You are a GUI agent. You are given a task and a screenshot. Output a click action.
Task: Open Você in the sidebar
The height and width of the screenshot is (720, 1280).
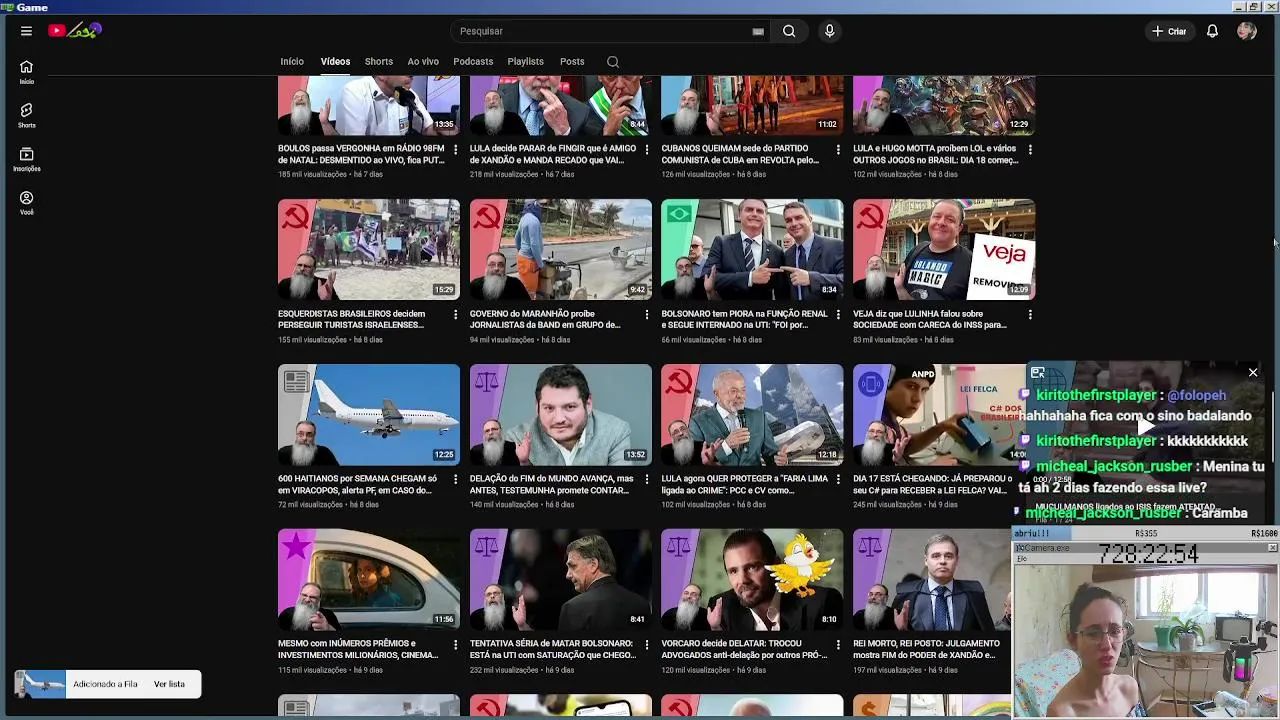coord(26,203)
